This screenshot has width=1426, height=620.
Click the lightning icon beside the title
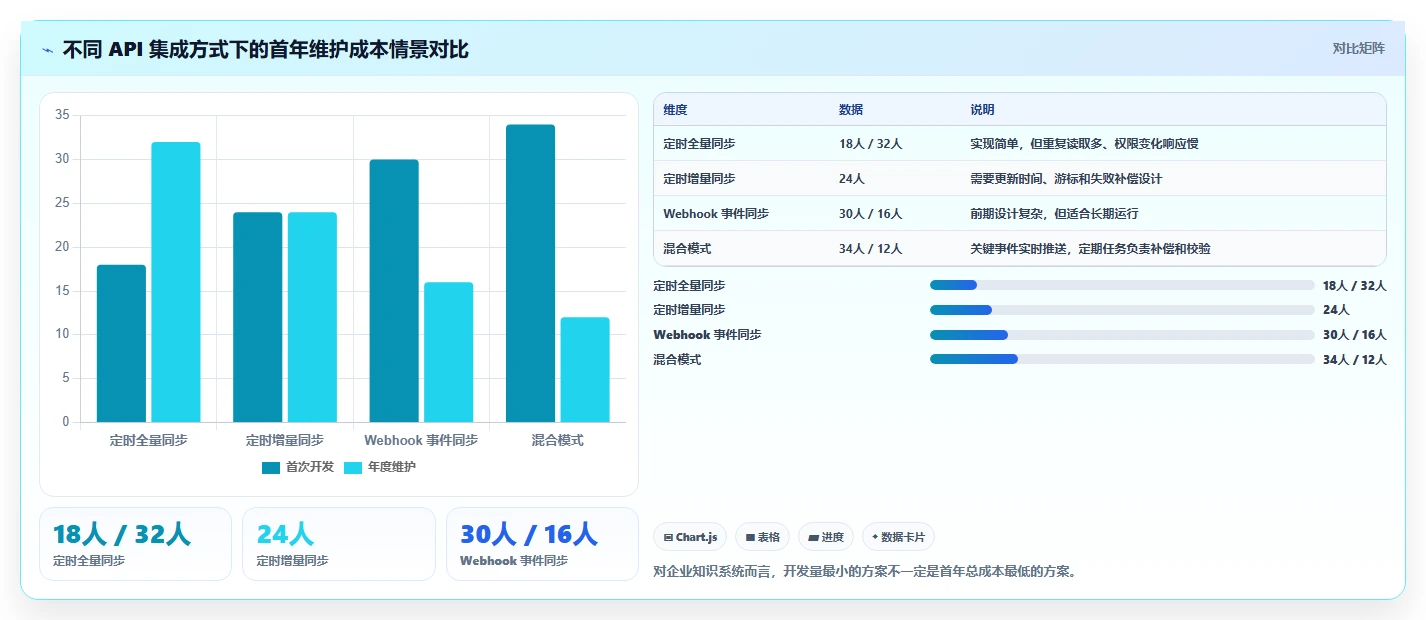pos(48,50)
